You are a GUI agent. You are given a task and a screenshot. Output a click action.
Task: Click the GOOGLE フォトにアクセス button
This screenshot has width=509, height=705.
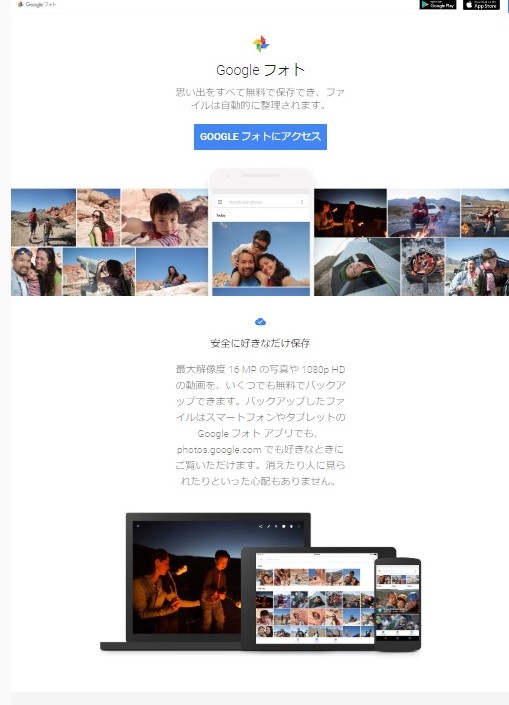tap(260, 137)
